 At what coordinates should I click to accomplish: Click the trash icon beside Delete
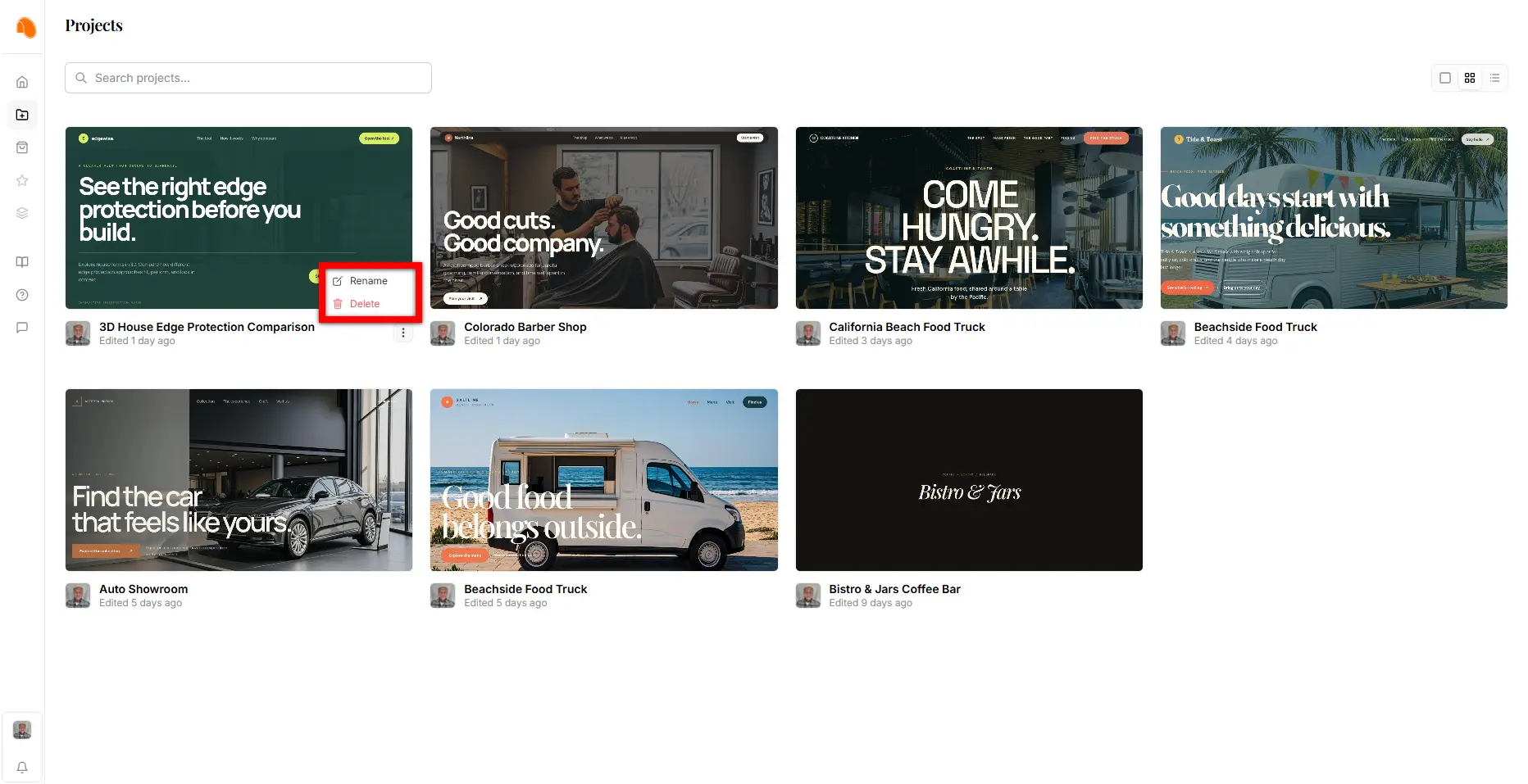(338, 304)
